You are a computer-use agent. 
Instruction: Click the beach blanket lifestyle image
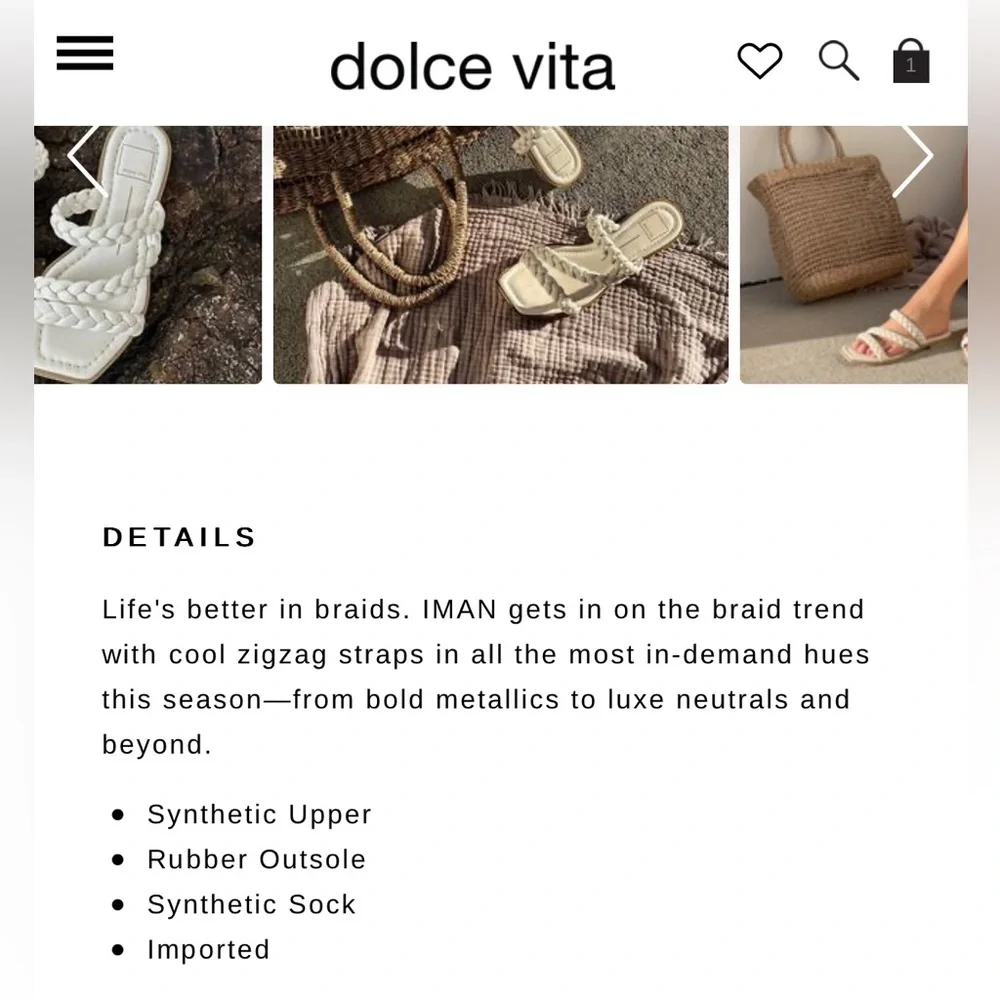(500, 252)
